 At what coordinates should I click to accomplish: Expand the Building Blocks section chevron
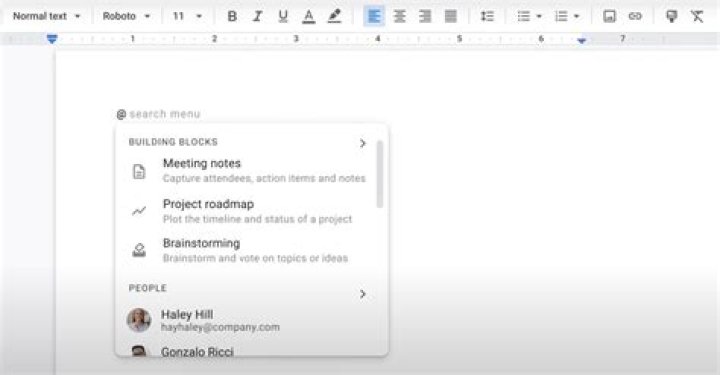tap(362, 143)
